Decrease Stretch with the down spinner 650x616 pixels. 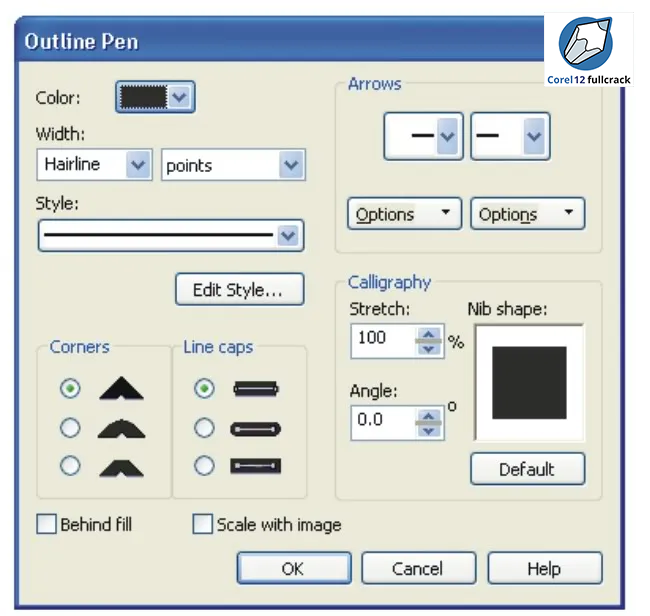point(429,349)
